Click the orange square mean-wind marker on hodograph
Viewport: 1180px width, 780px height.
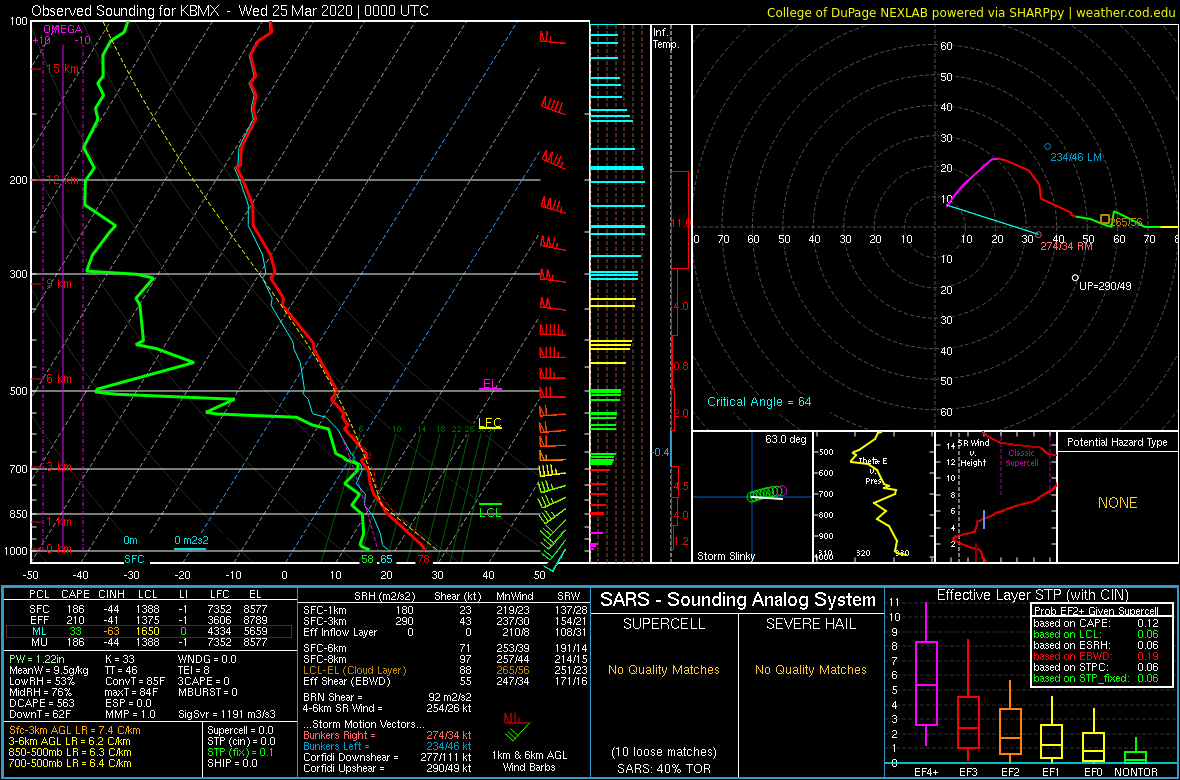point(1105,219)
